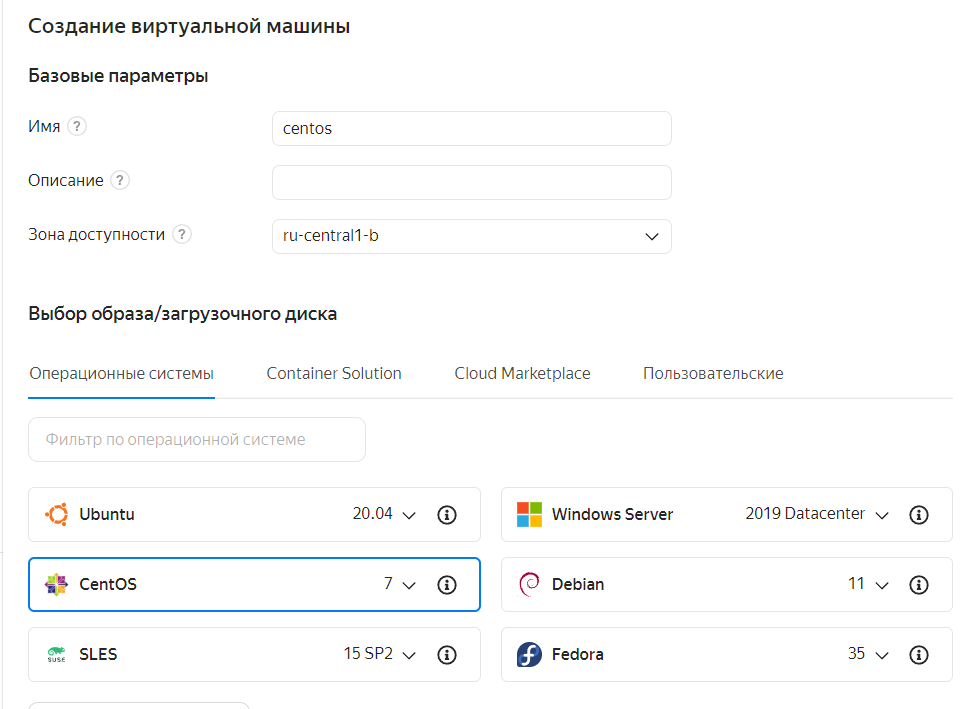The height and width of the screenshot is (709, 980).
Task: Switch to the Операционные системы tab
Action: (121, 373)
